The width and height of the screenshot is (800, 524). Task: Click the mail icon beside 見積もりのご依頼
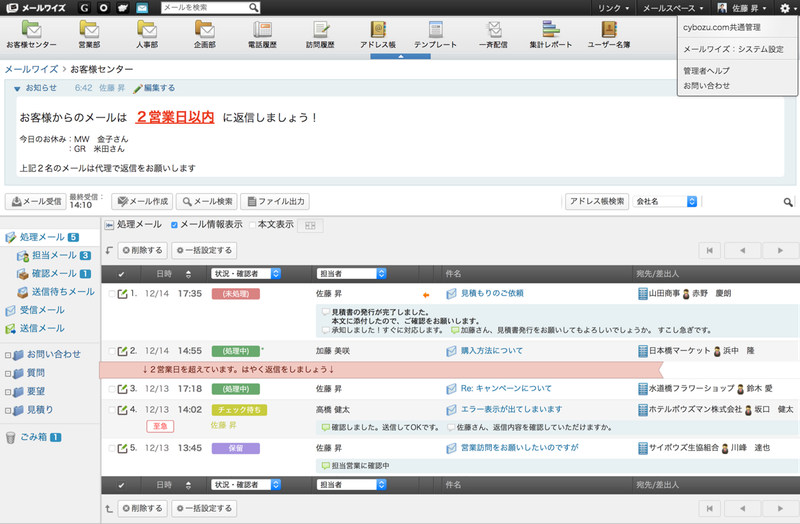452,294
